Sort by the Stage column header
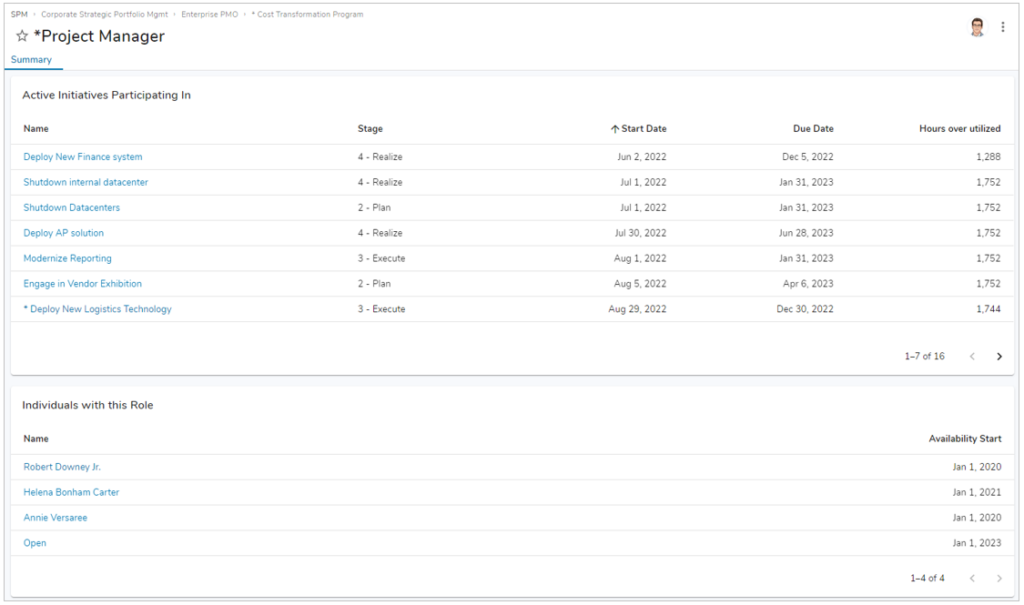The height and width of the screenshot is (605, 1024). (368, 128)
